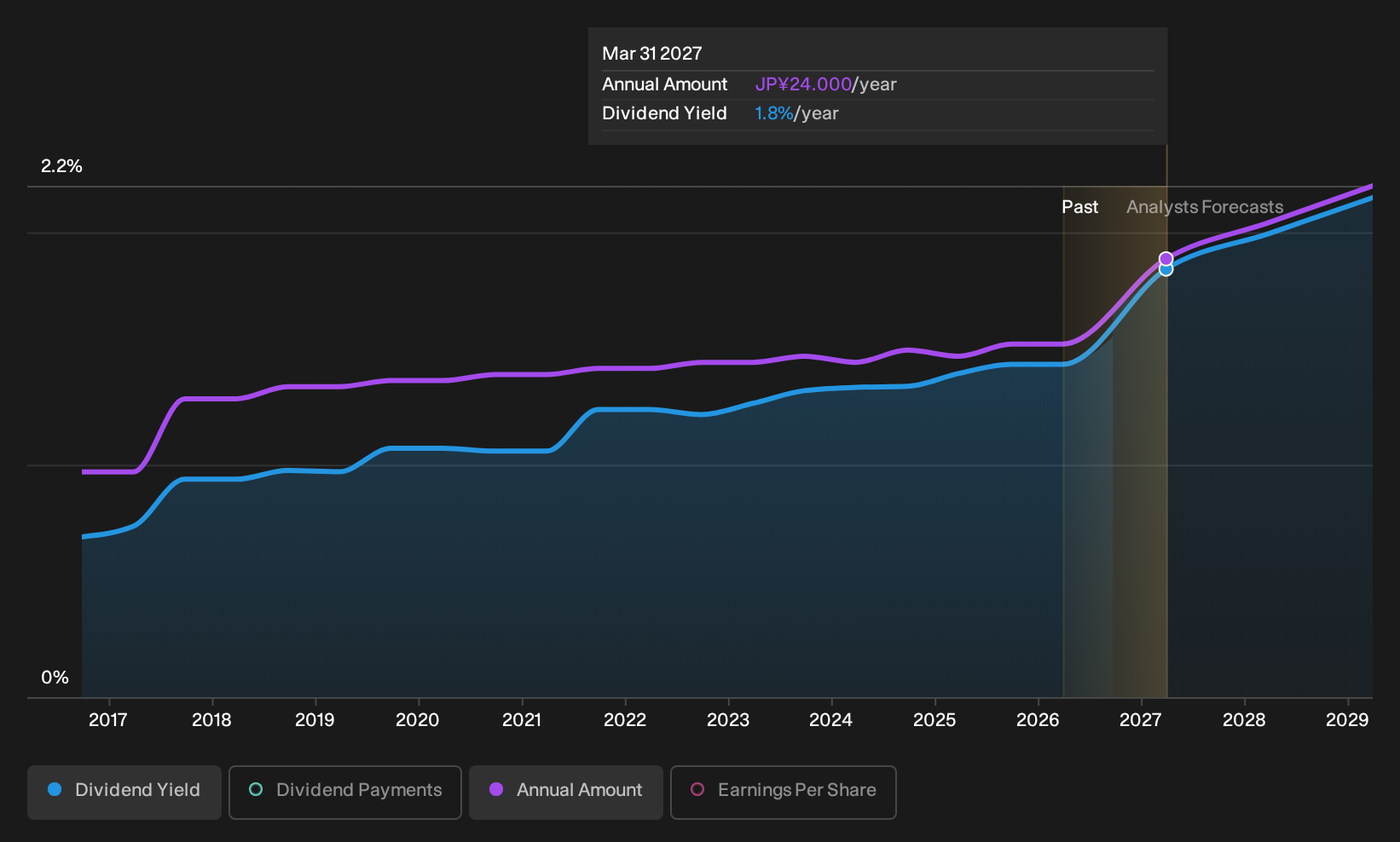Click the 1.8% dividend yield value
This screenshot has height=842, width=1400.
[774, 113]
